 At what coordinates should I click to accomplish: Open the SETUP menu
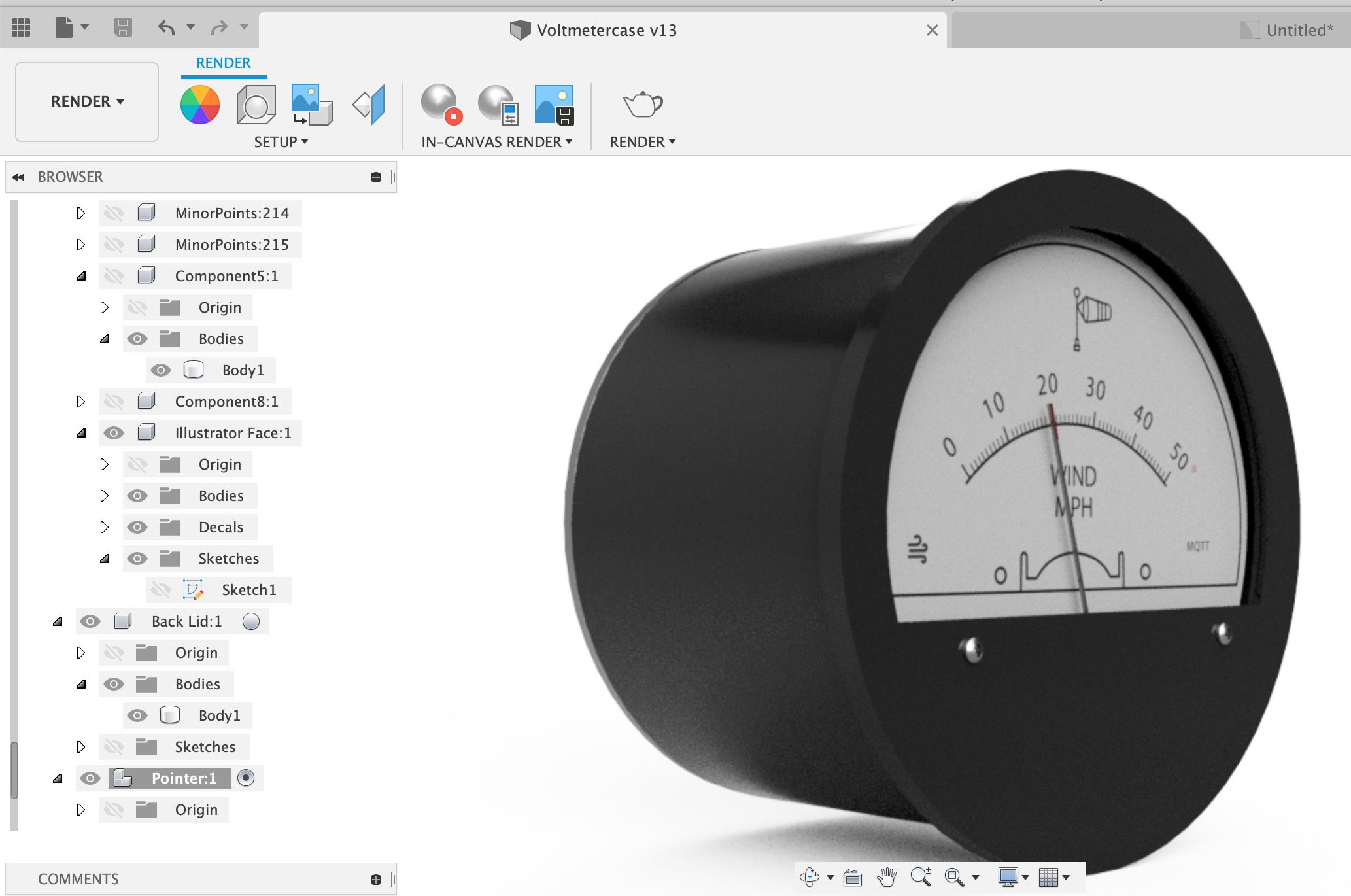pos(281,142)
